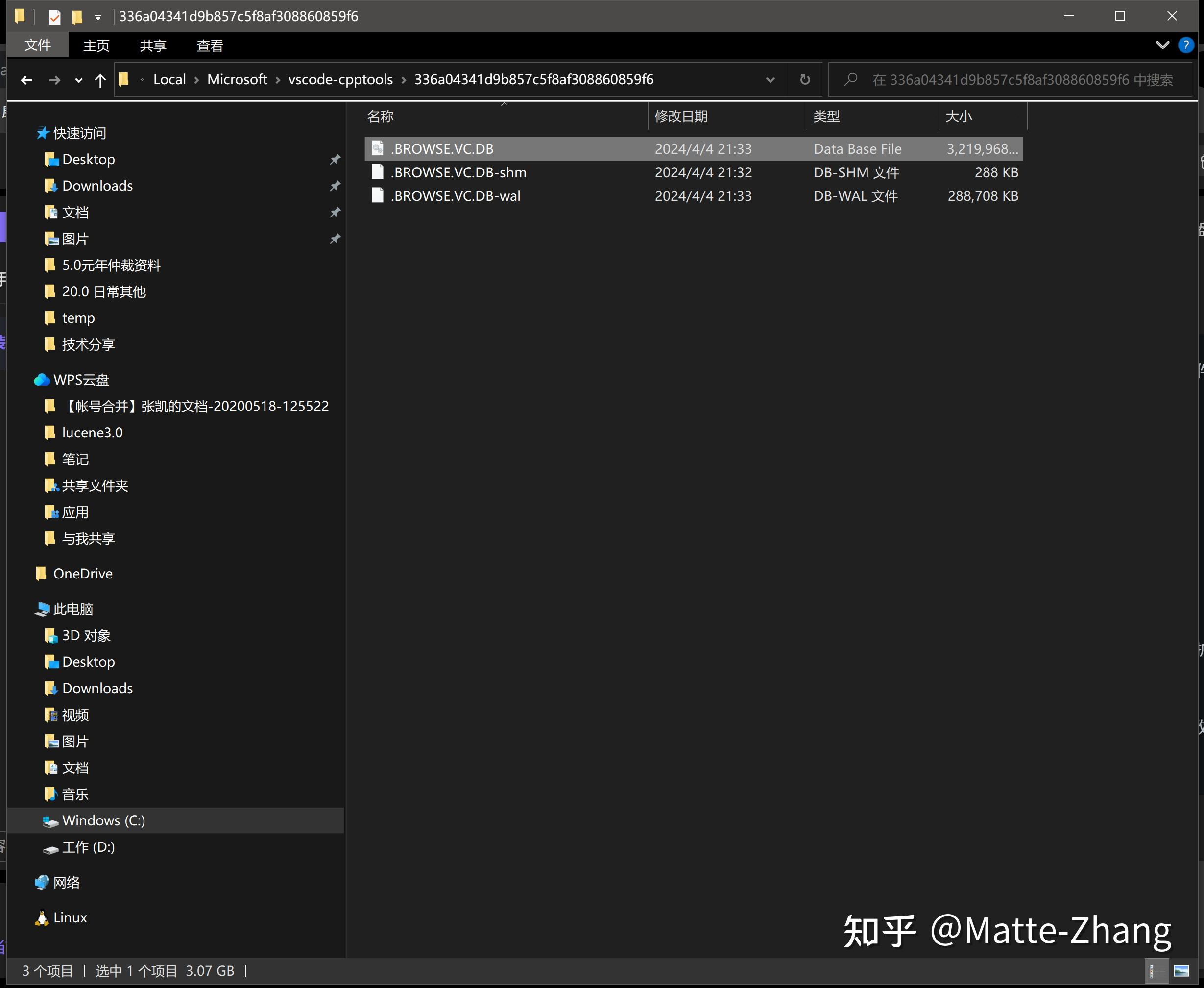Select the .BROWSE.VC.DB-wal file
1204x988 pixels.
[455, 196]
